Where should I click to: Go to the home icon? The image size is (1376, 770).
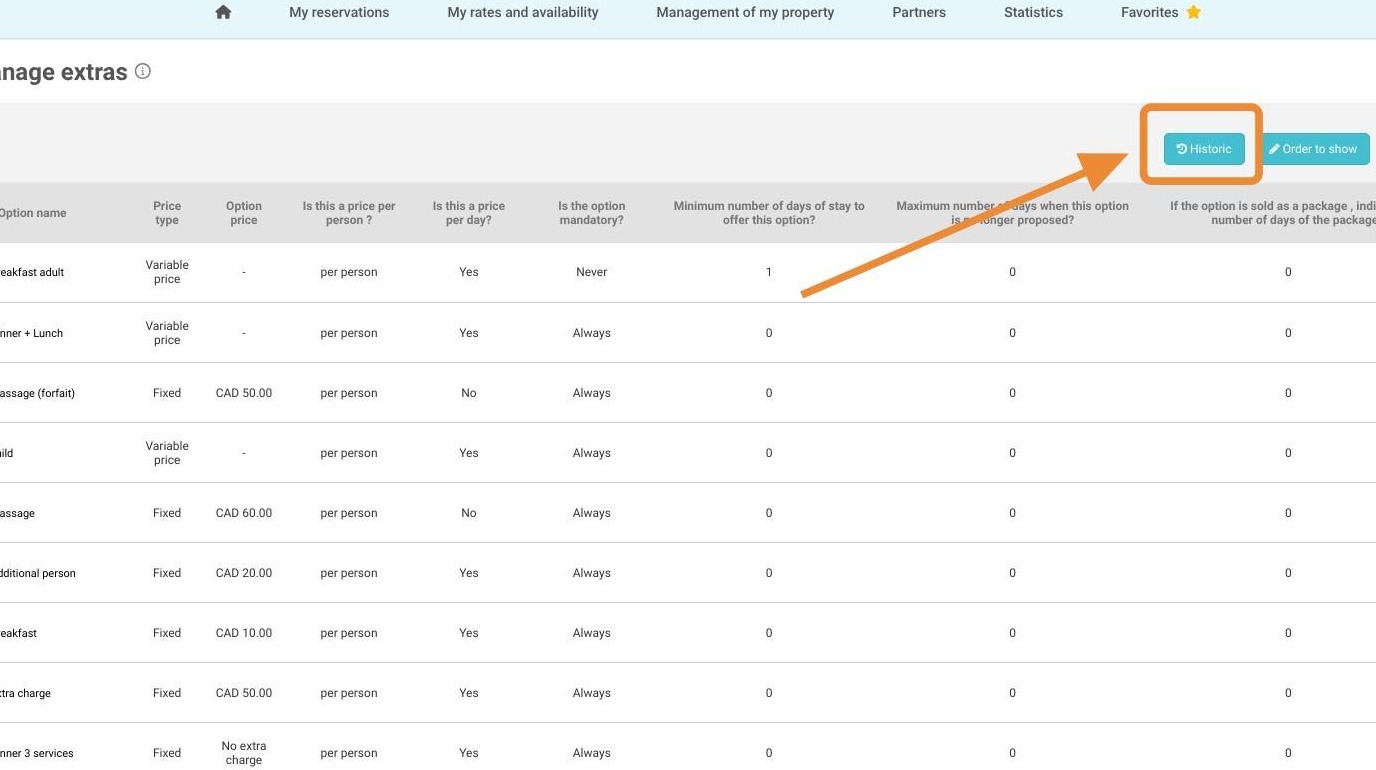pos(223,12)
